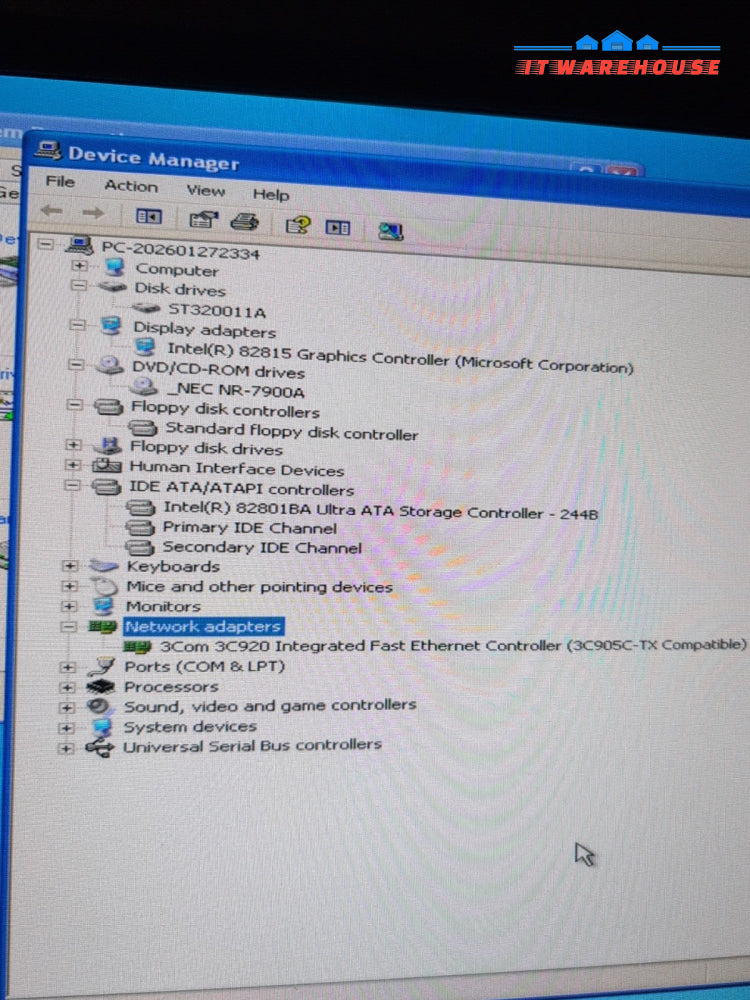Collapse the DVD/CD-ROM drives node
750x1000 pixels.
pyautogui.click(x=76, y=365)
